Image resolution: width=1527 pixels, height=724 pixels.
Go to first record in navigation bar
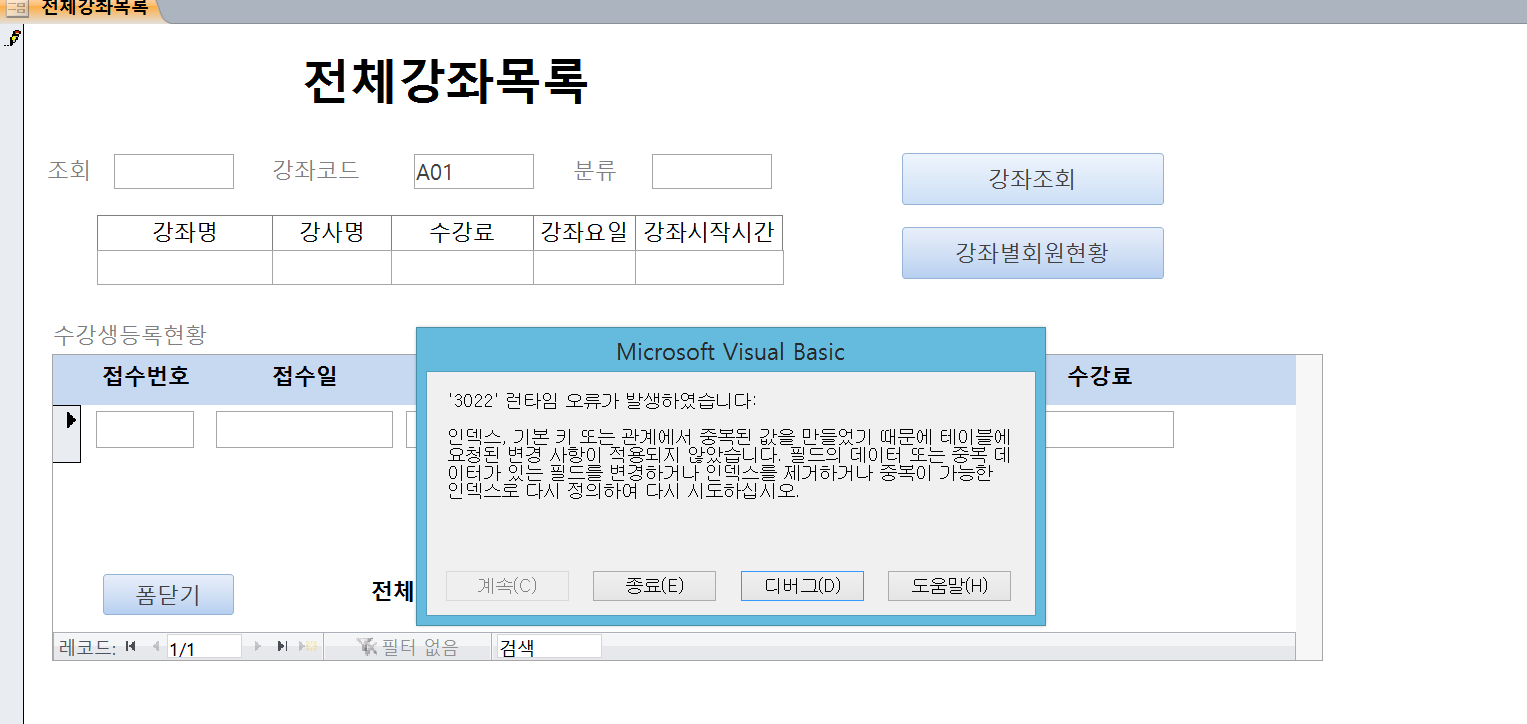click(x=131, y=647)
